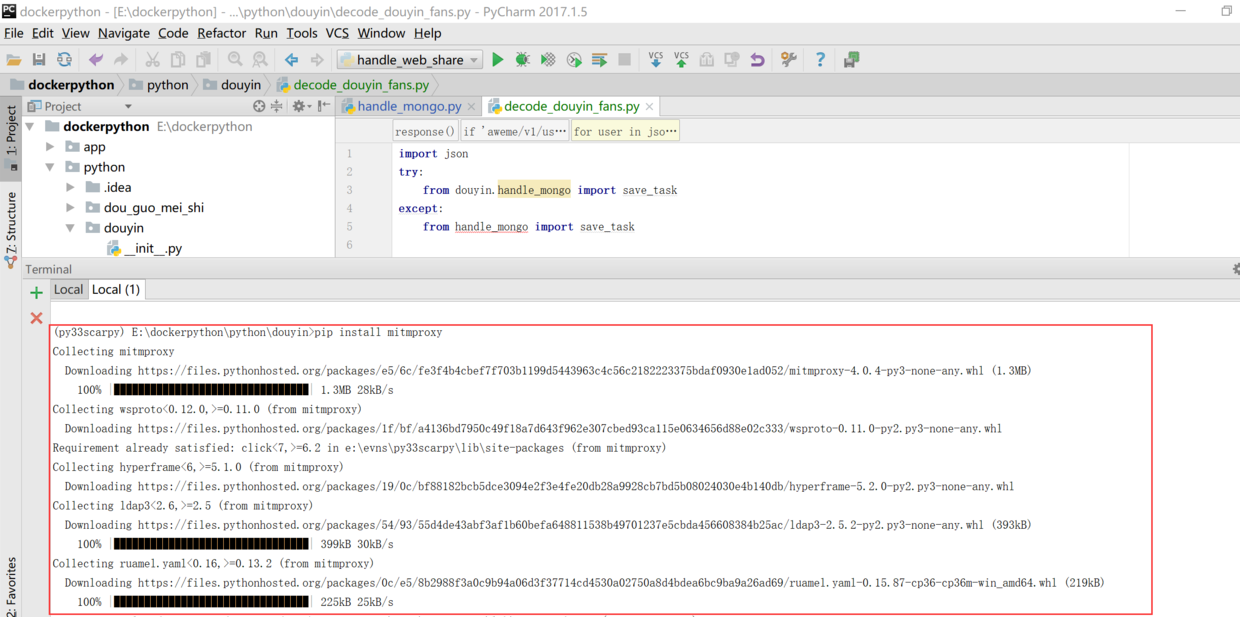The width and height of the screenshot is (1240, 617).
Task: Select __init__.py in project tree
Action: (145, 248)
